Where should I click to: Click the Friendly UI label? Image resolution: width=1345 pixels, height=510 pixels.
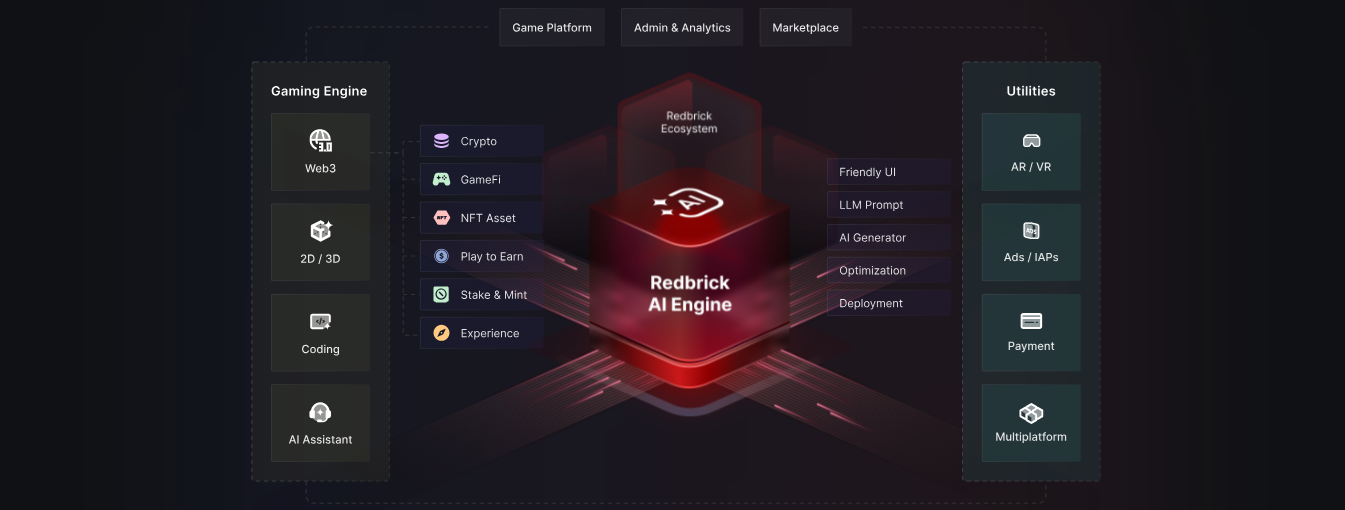point(867,172)
